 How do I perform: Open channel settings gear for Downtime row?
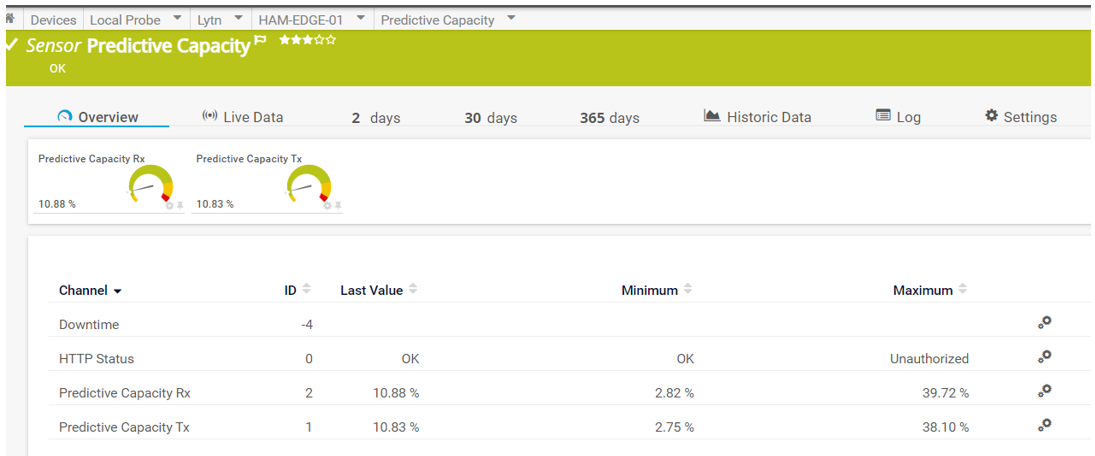click(x=1044, y=323)
